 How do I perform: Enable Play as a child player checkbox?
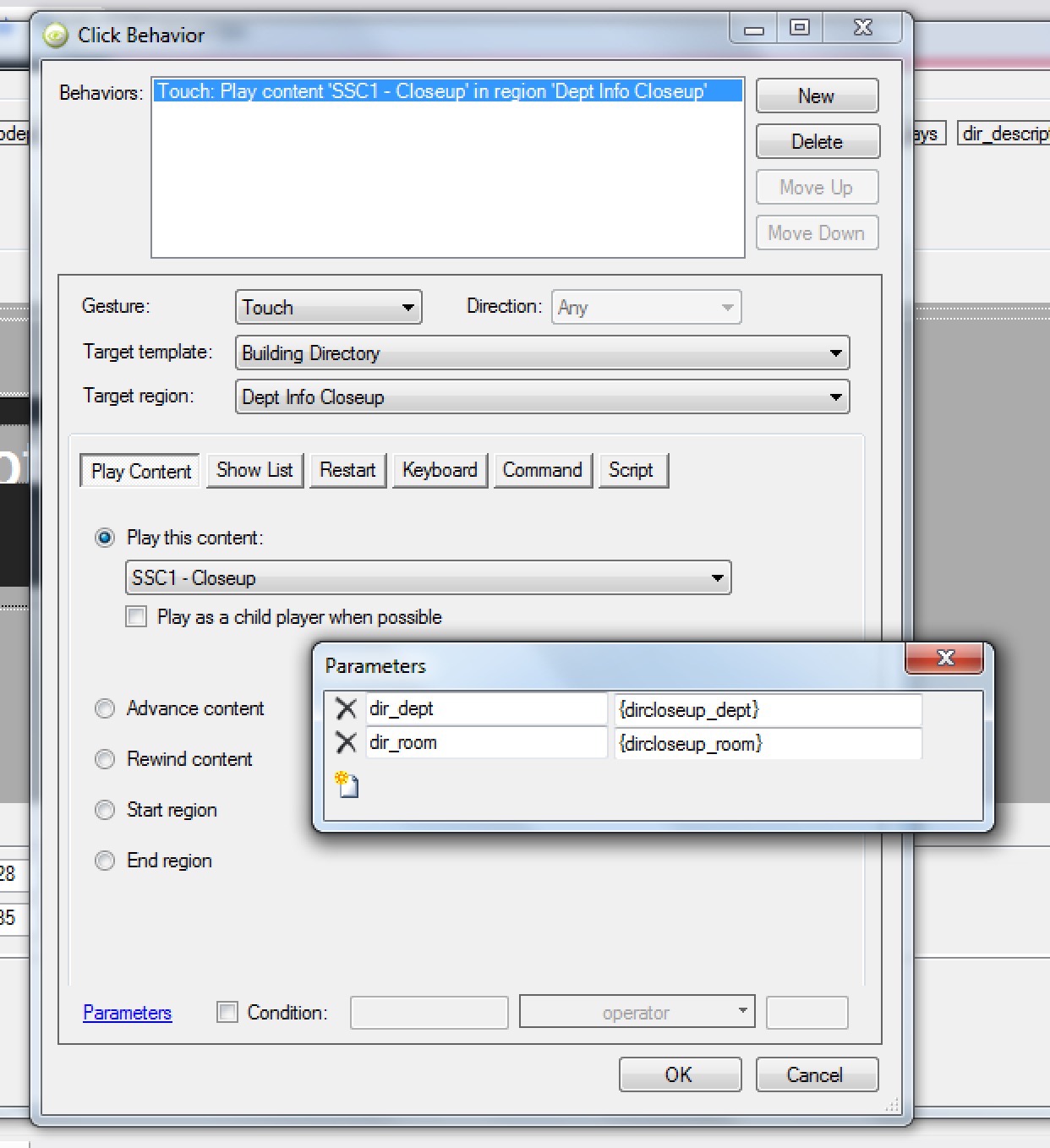[x=136, y=617]
